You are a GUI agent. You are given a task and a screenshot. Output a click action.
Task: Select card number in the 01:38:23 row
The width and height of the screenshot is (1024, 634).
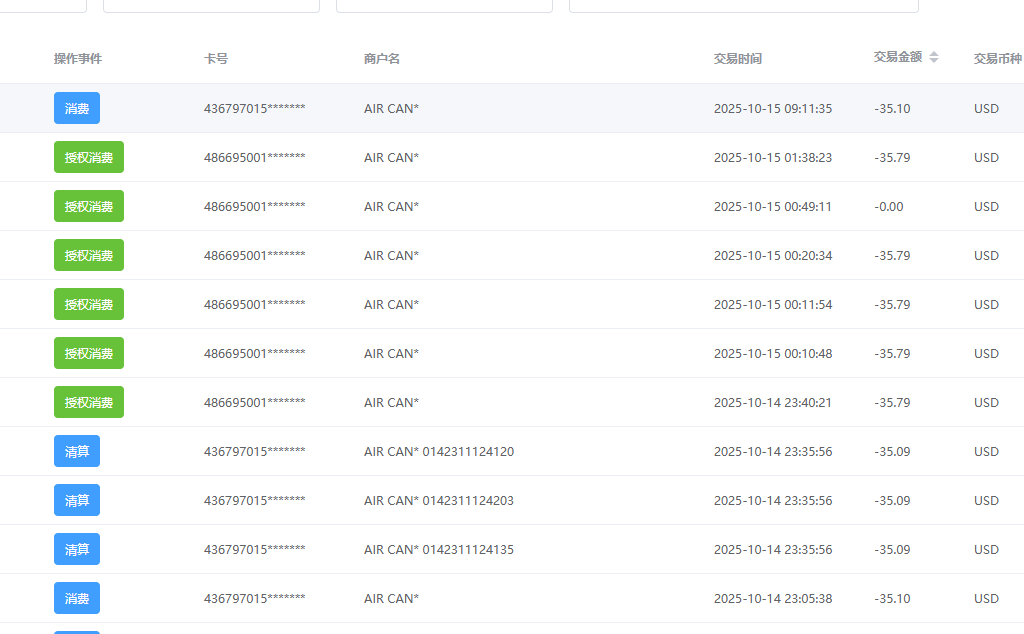(255, 157)
